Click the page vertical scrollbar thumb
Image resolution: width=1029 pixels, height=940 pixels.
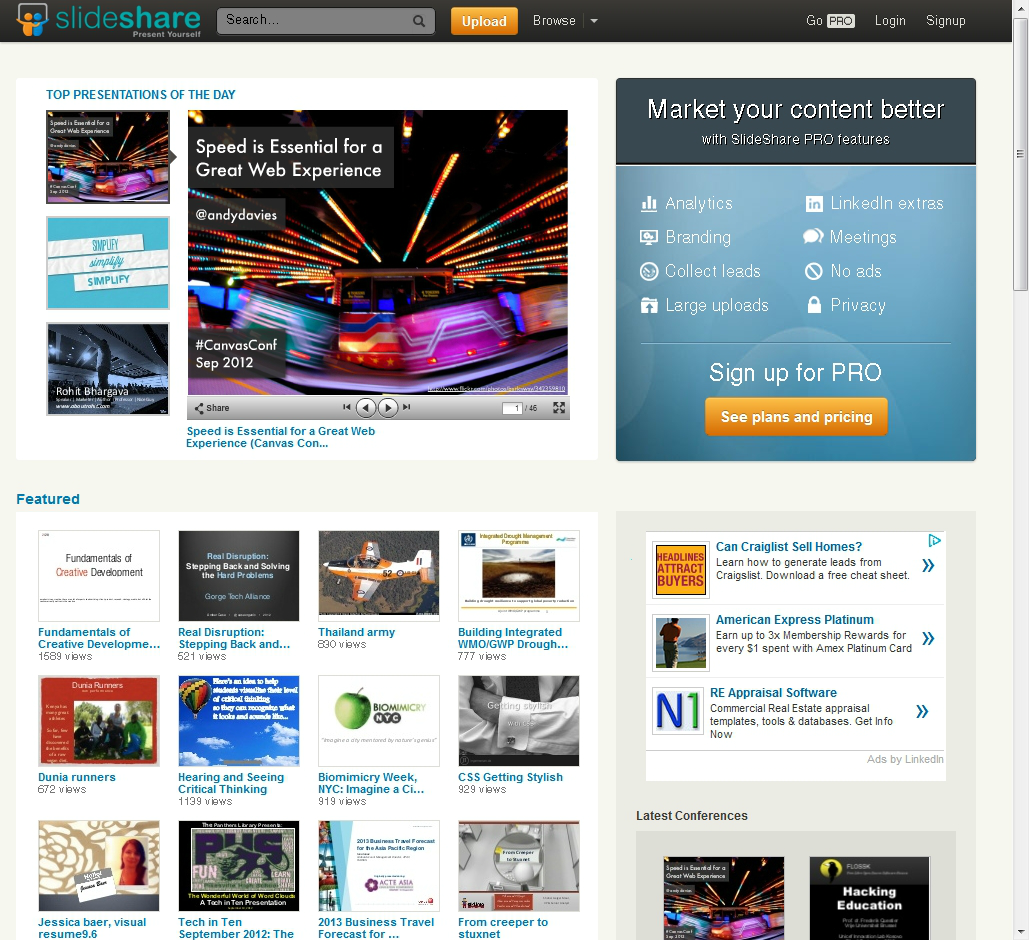(1020, 154)
